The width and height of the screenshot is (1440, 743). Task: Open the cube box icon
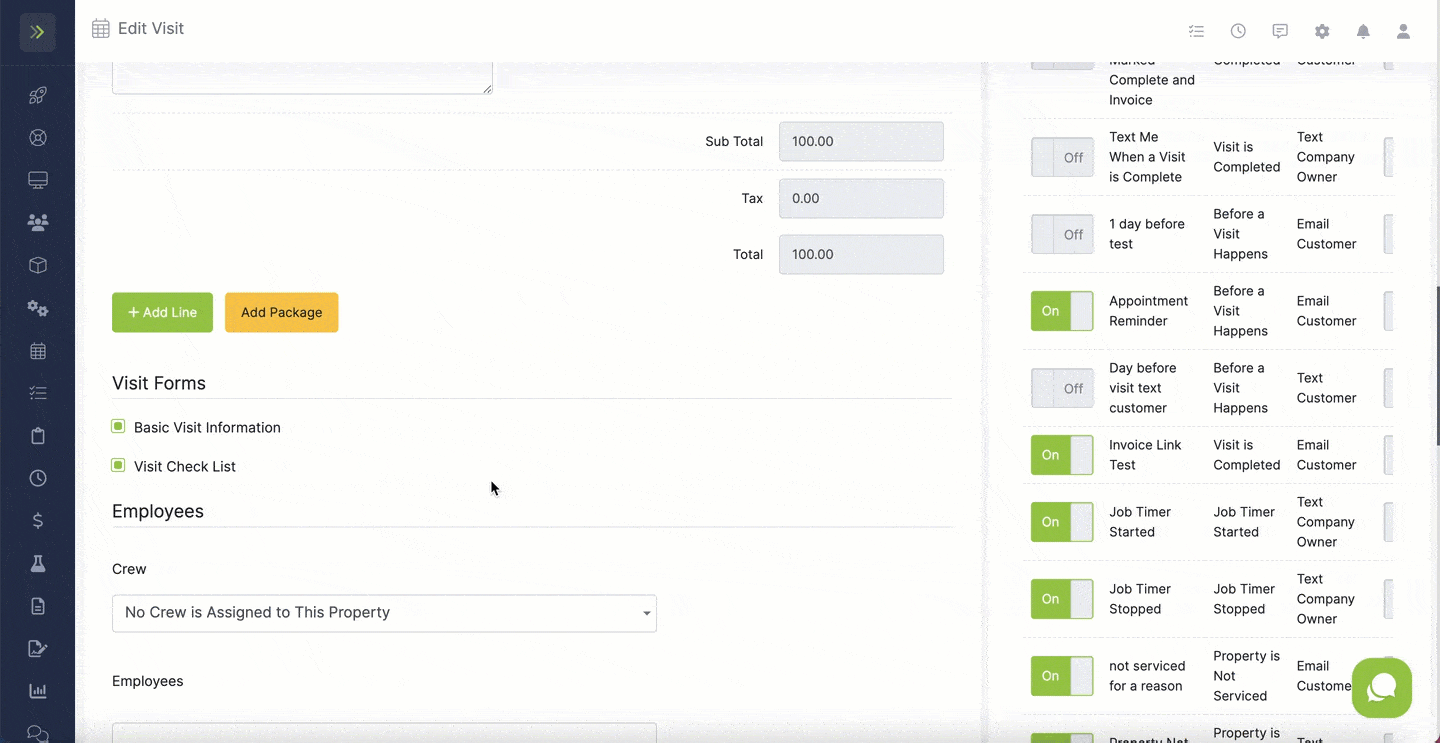[37, 265]
